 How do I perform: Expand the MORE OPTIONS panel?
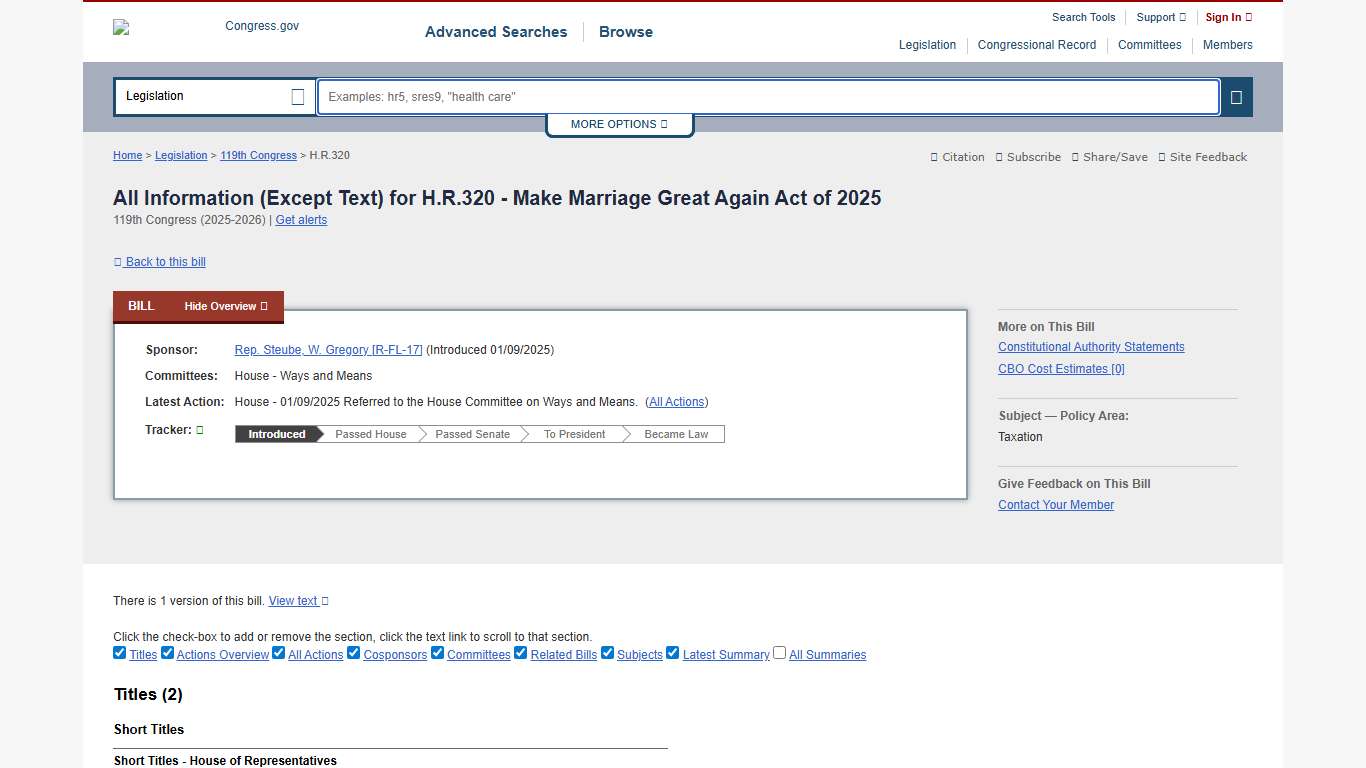[619, 124]
